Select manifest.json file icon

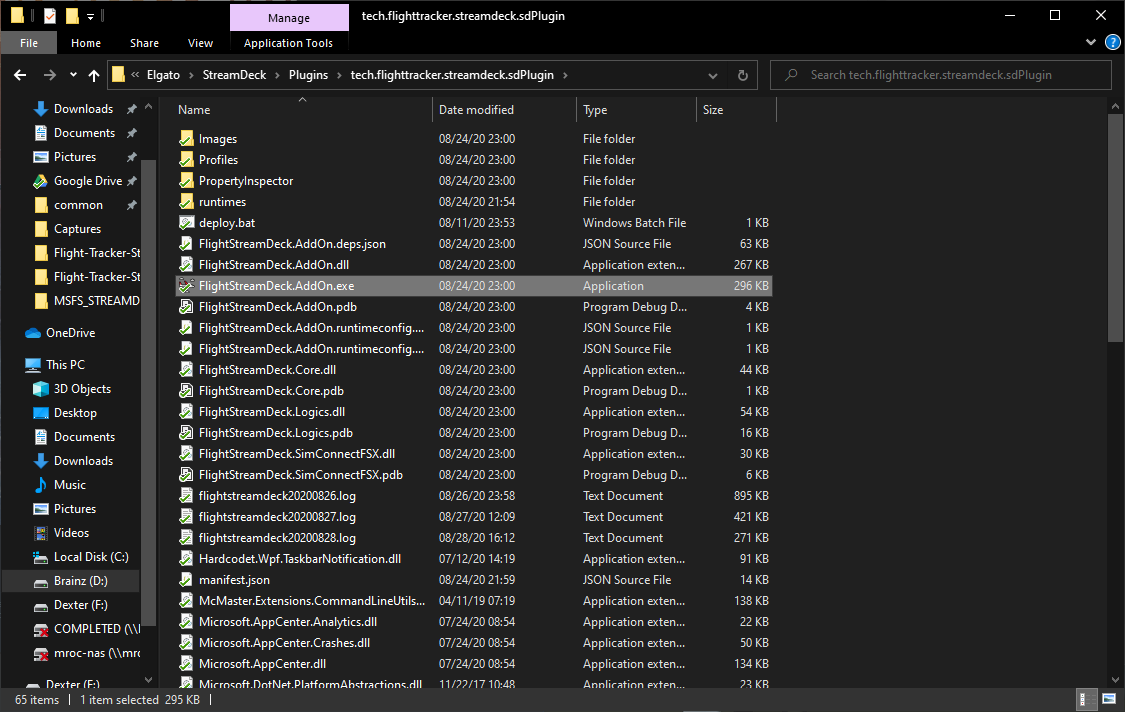click(187, 580)
